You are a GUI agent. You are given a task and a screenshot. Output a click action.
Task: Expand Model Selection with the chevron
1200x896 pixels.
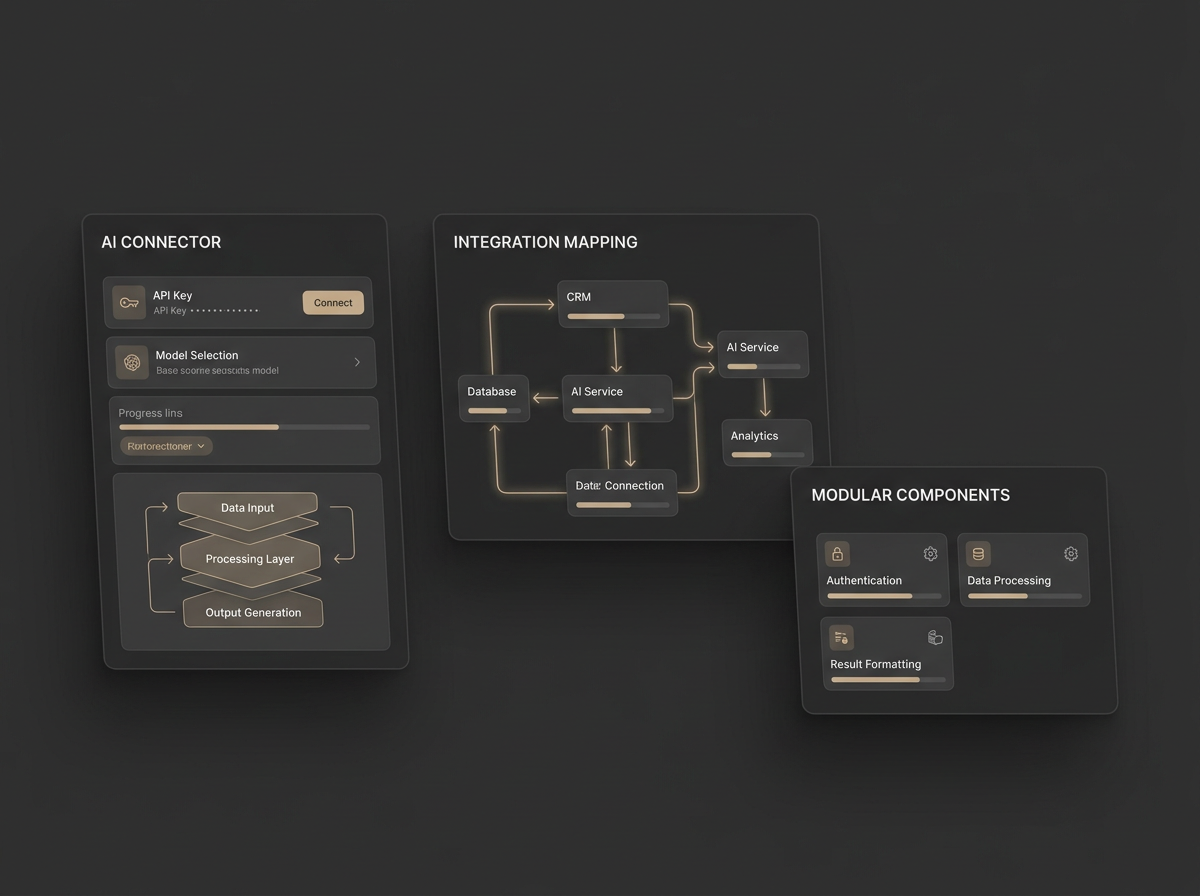click(x=357, y=362)
